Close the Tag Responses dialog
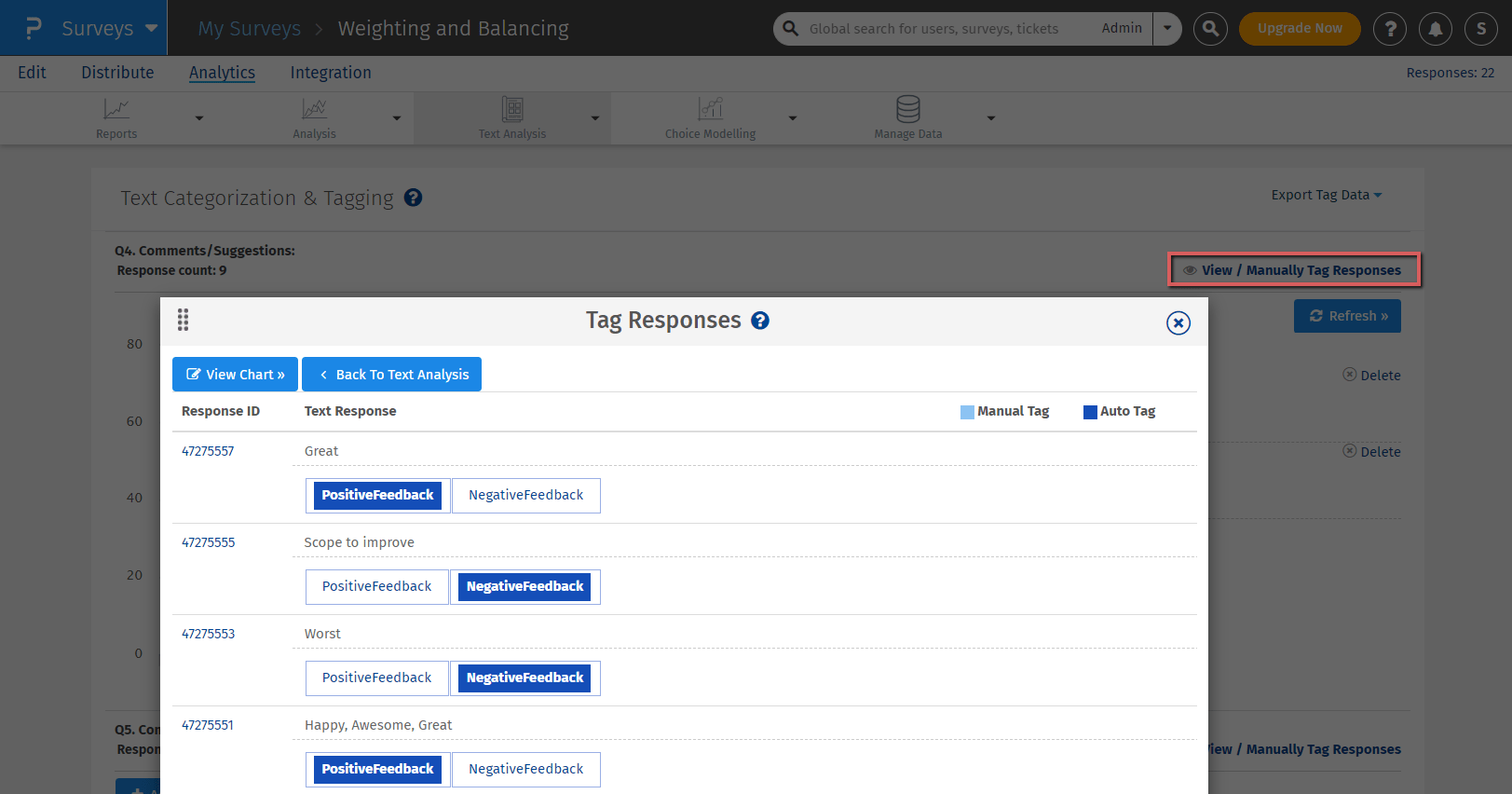 pos(1178,322)
